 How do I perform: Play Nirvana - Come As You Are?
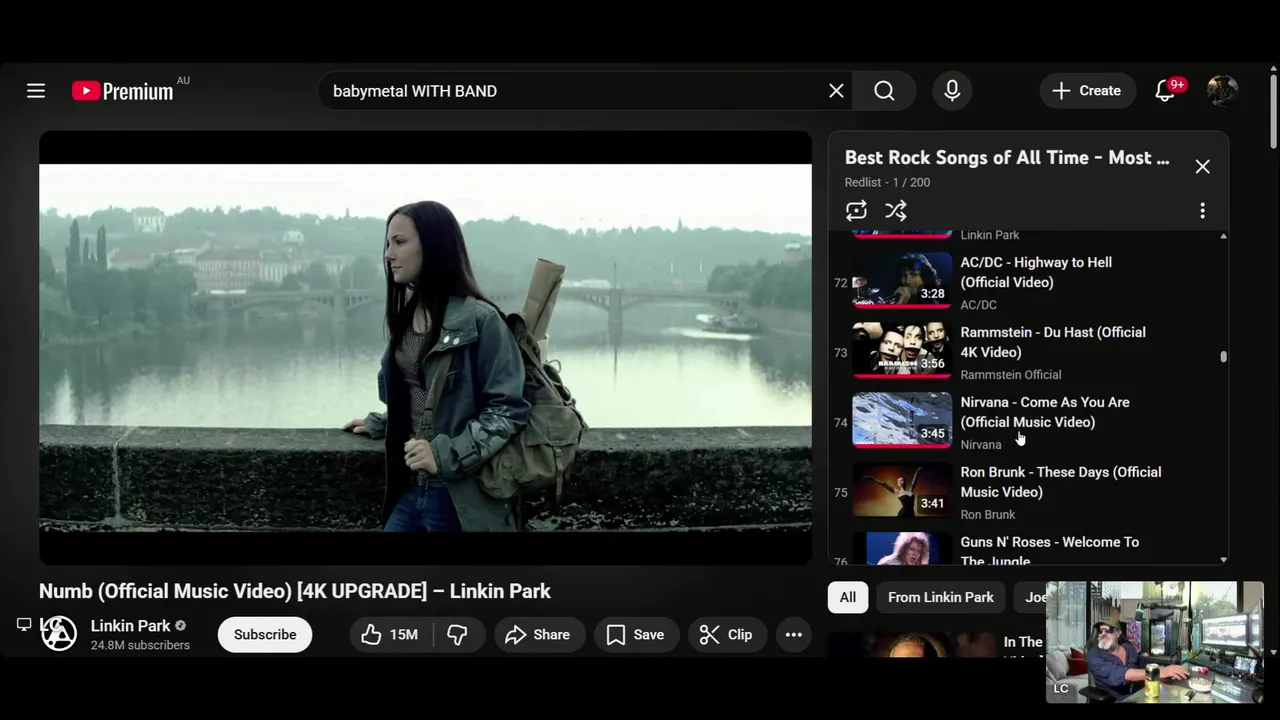[1045, 412]
